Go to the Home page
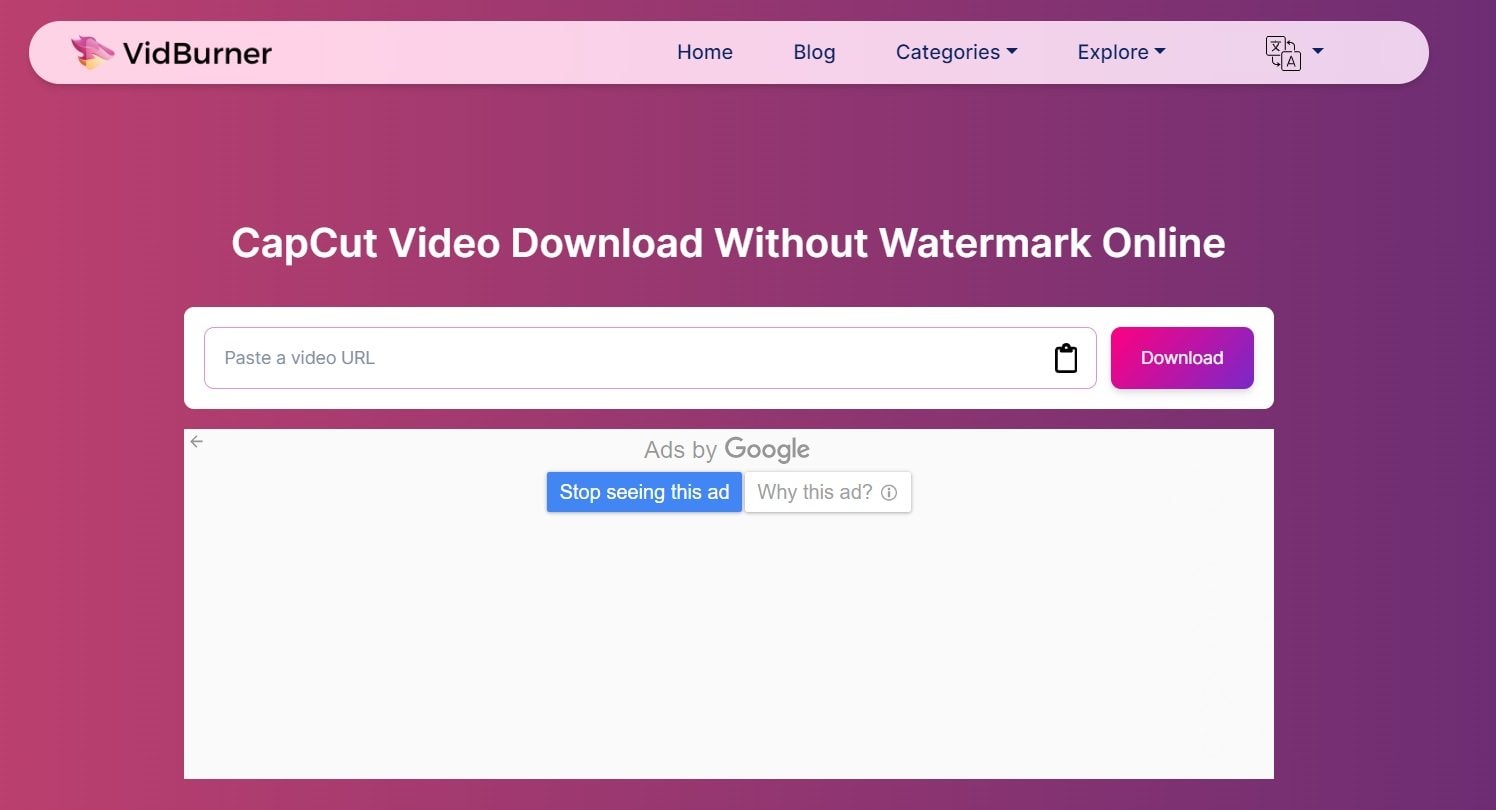The height and width of the screenshot is (810, 1496). (x=704, y=52)
